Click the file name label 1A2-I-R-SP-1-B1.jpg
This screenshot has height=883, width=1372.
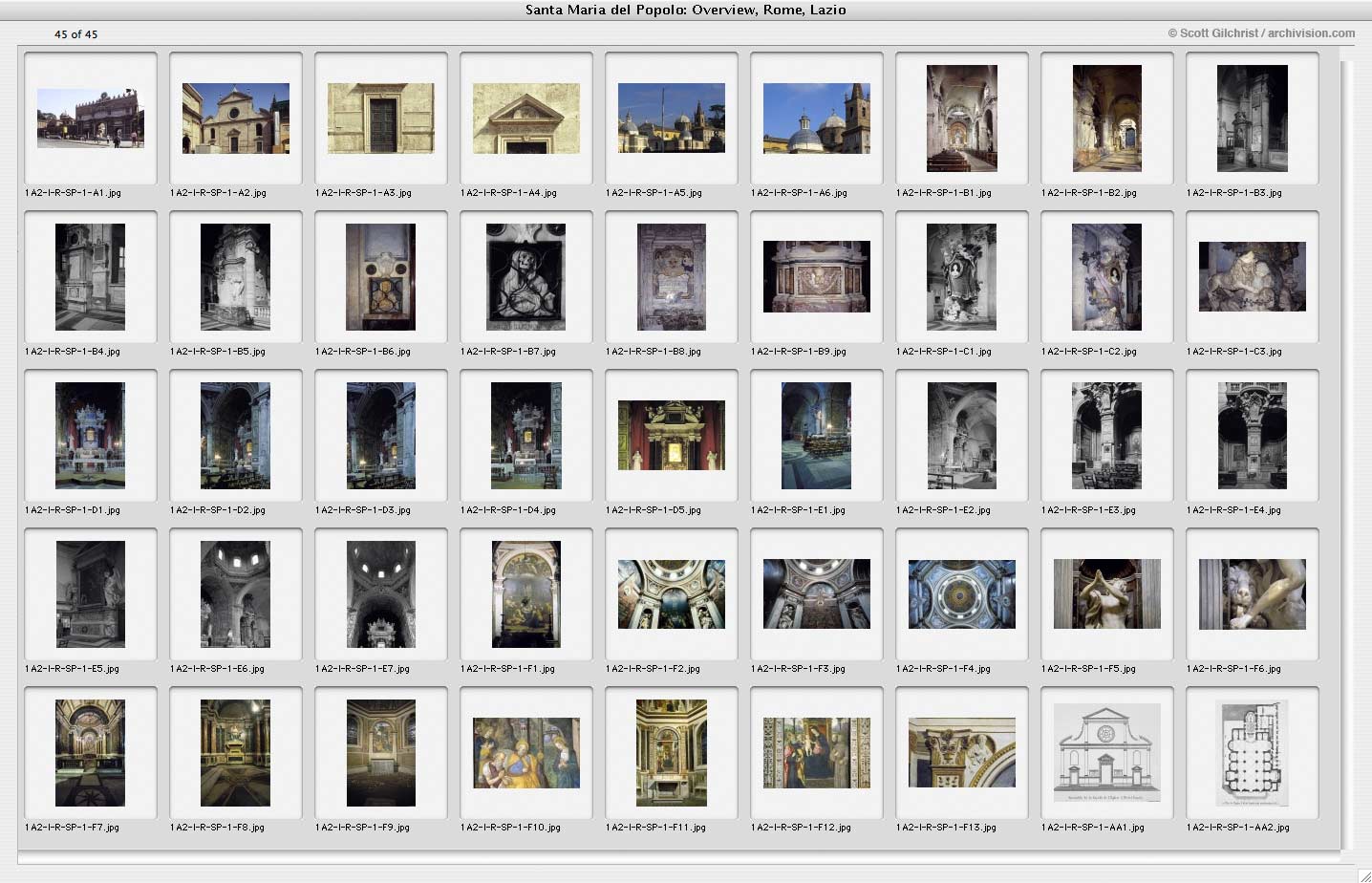click(944, 193)
